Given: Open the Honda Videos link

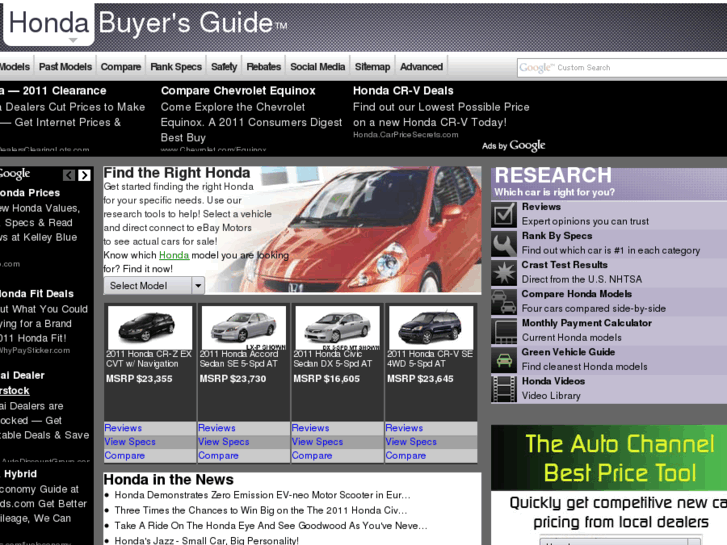Looking at the screenshot, I should [553, 381].
